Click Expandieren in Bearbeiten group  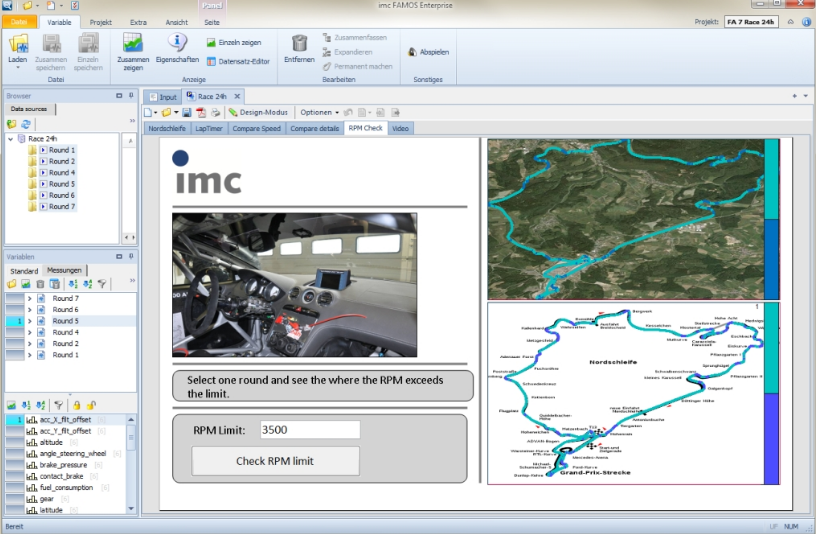[x=347, y=52]
